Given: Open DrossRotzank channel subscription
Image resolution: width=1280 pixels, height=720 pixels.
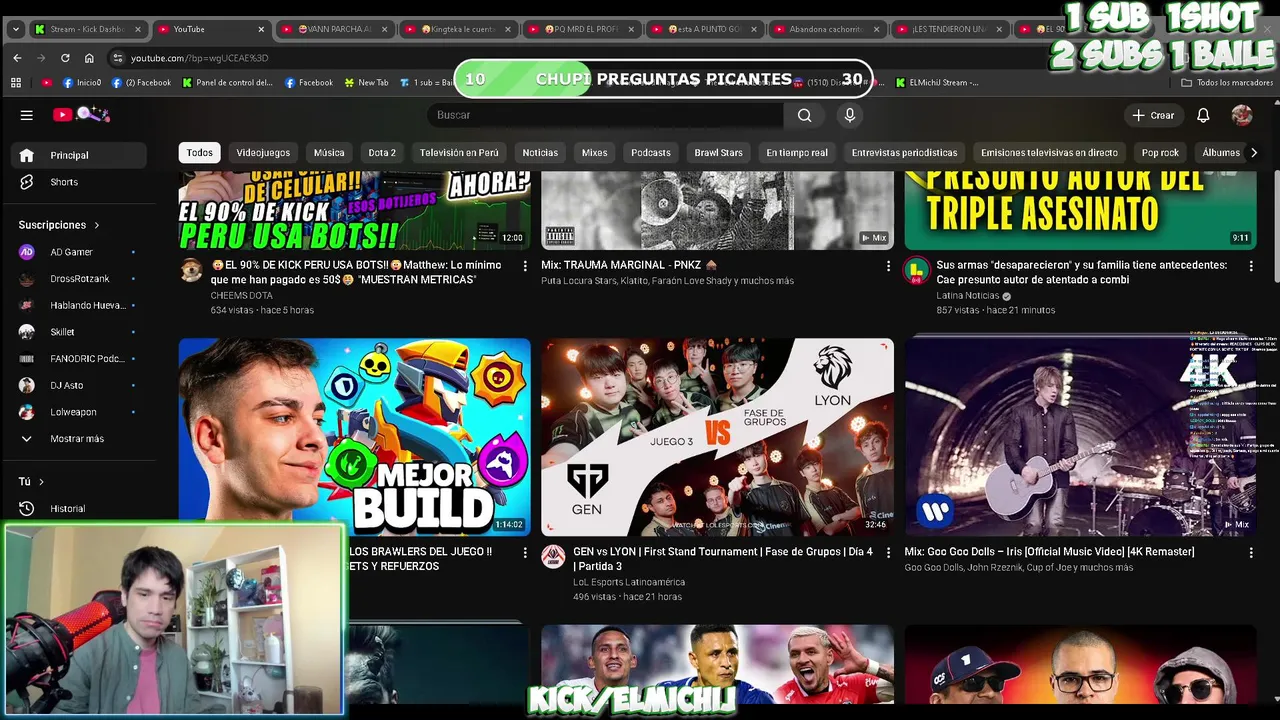Looking at the screenshot, I should click(79, 278).
